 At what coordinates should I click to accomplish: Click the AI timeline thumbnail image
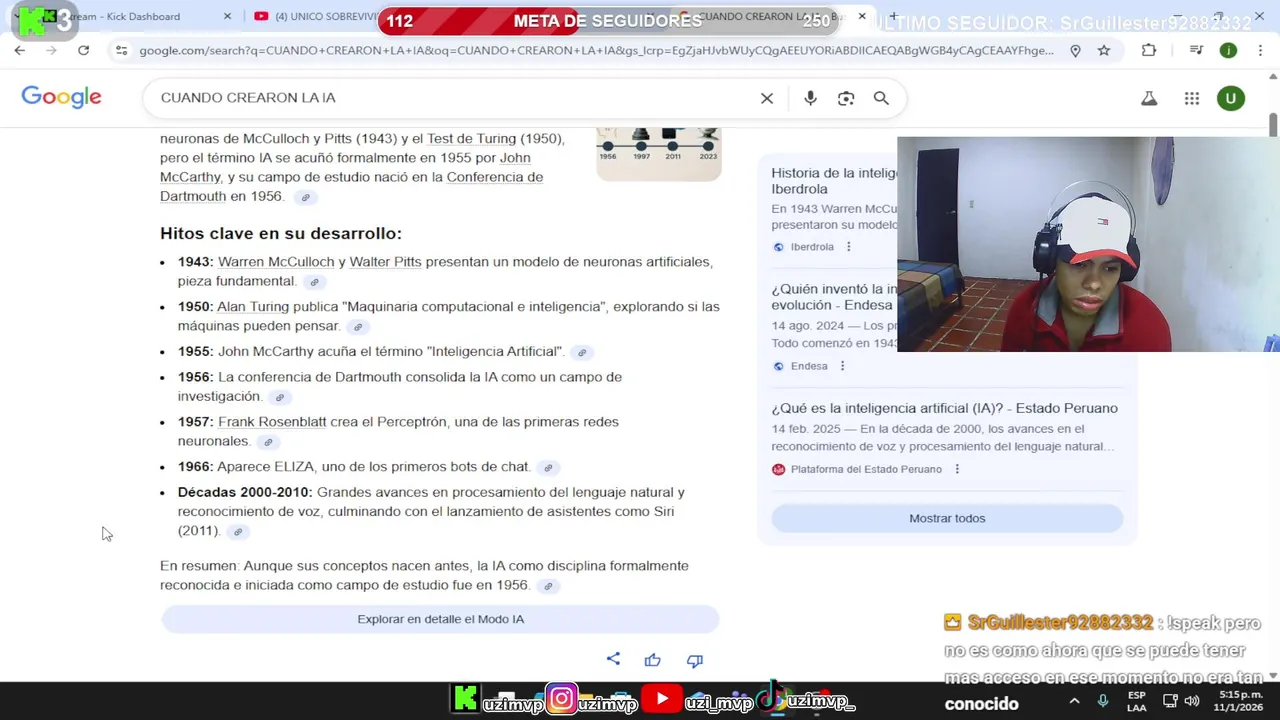(x=658, y=154)
